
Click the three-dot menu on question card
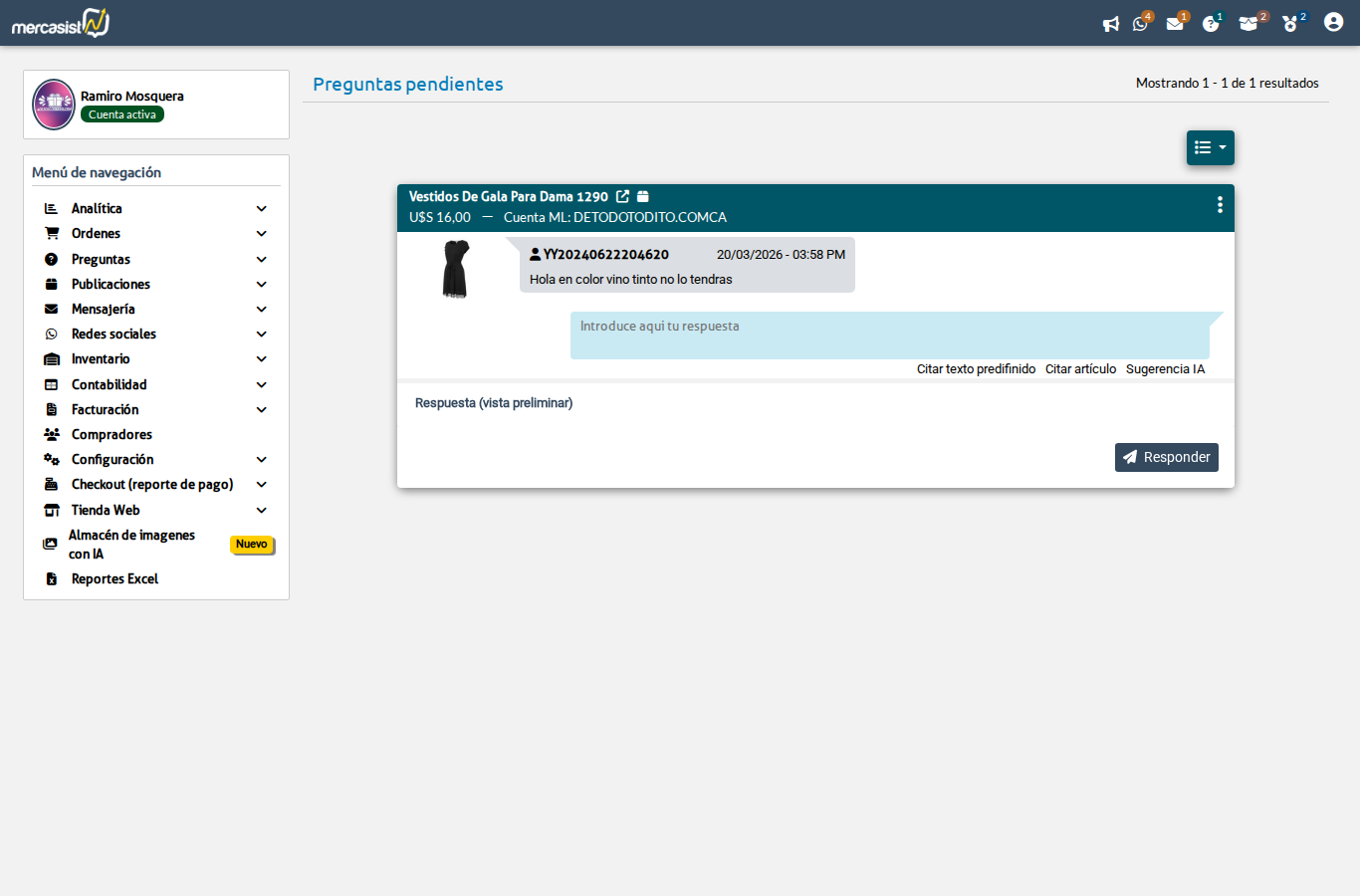click(1220, 205)
